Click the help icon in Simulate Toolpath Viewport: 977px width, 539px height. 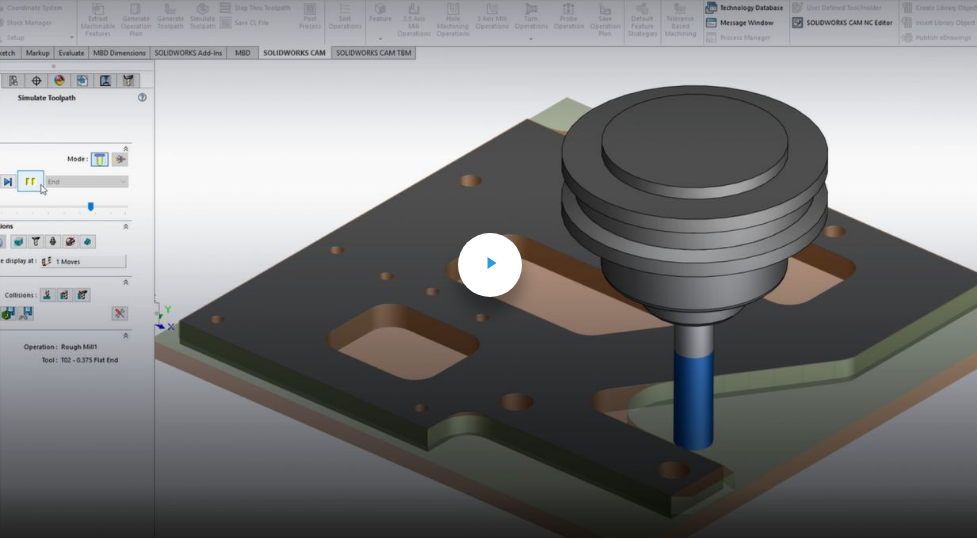pos(142,98)
